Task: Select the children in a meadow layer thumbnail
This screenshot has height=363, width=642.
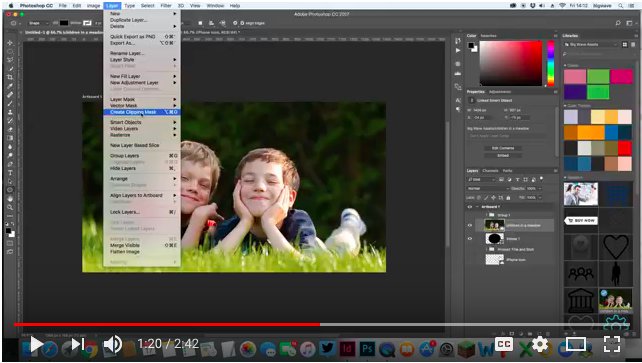Action: click(x=494, y=225)
